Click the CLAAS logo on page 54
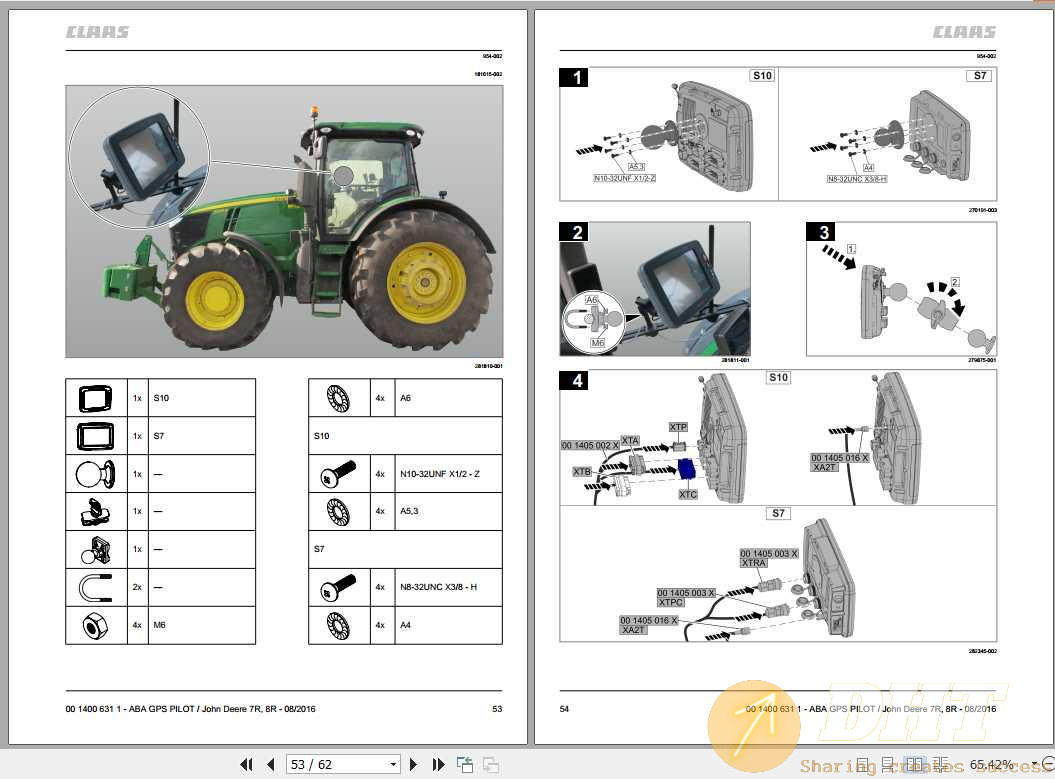This screenshot has height=779, width=1055. pyautogui.click(x=964, y=32)
